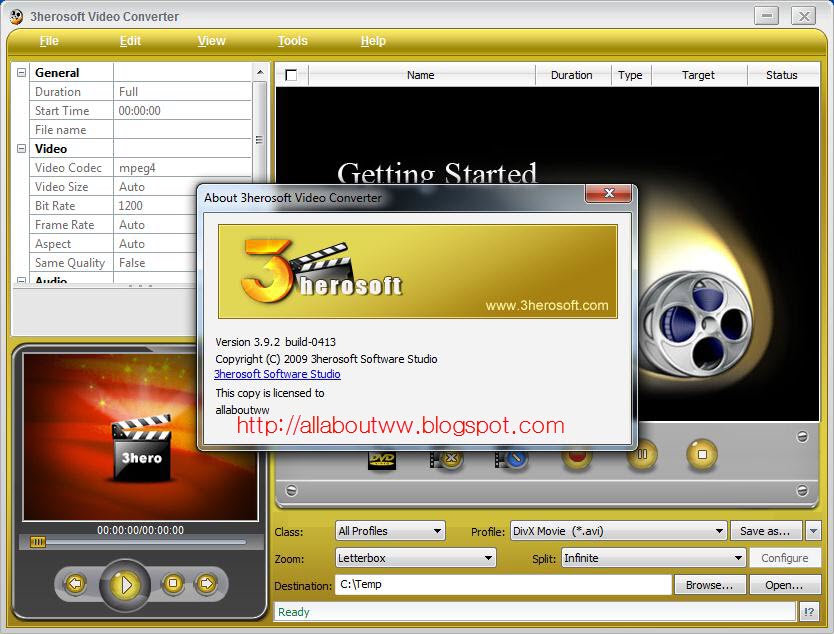This screenshot has width=834, height=634.
Task: Collapse the Audio property group
Action: click(21, 280)
